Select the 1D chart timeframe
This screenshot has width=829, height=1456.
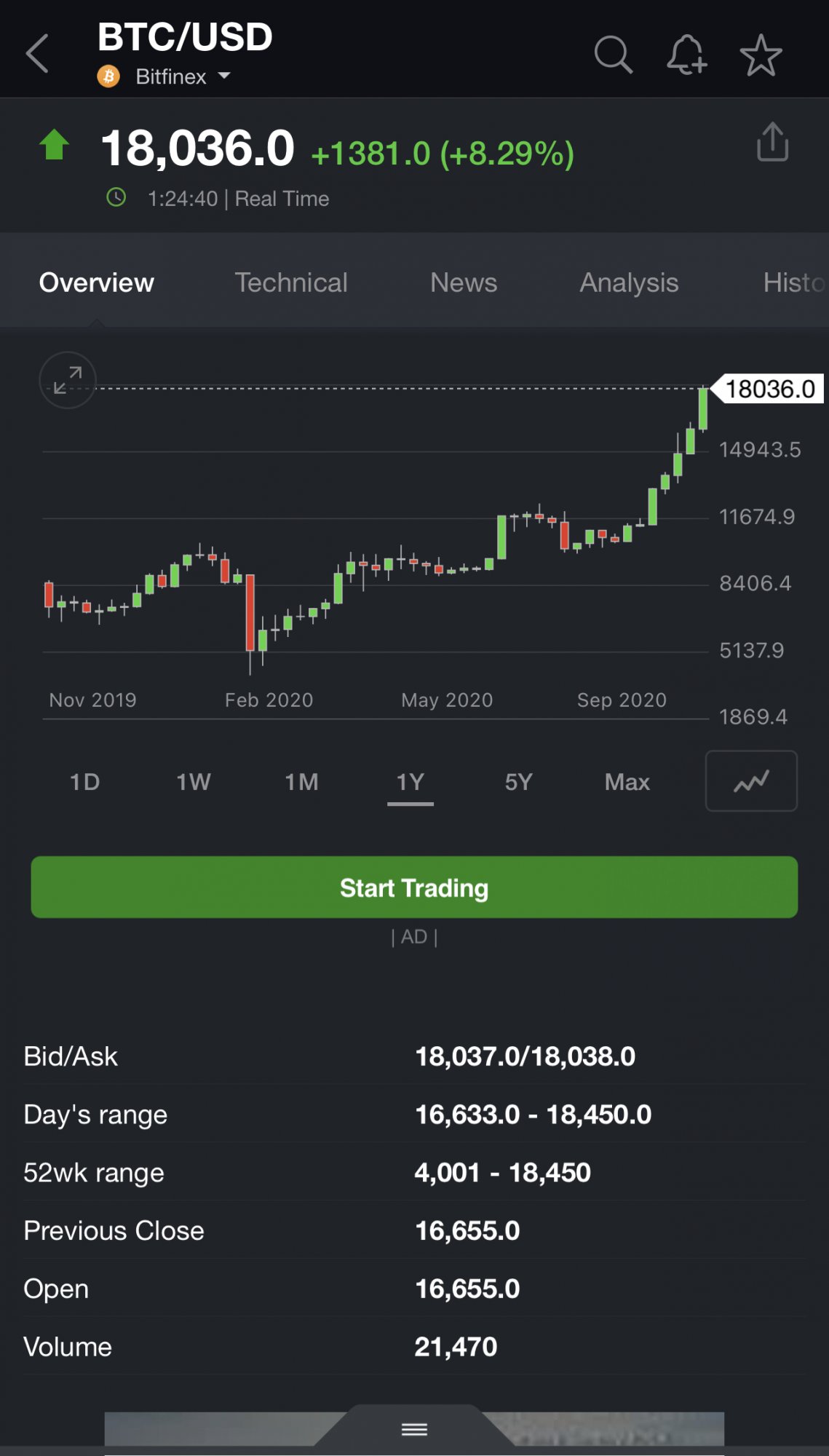pyautogui.click(x=84, y=782)
